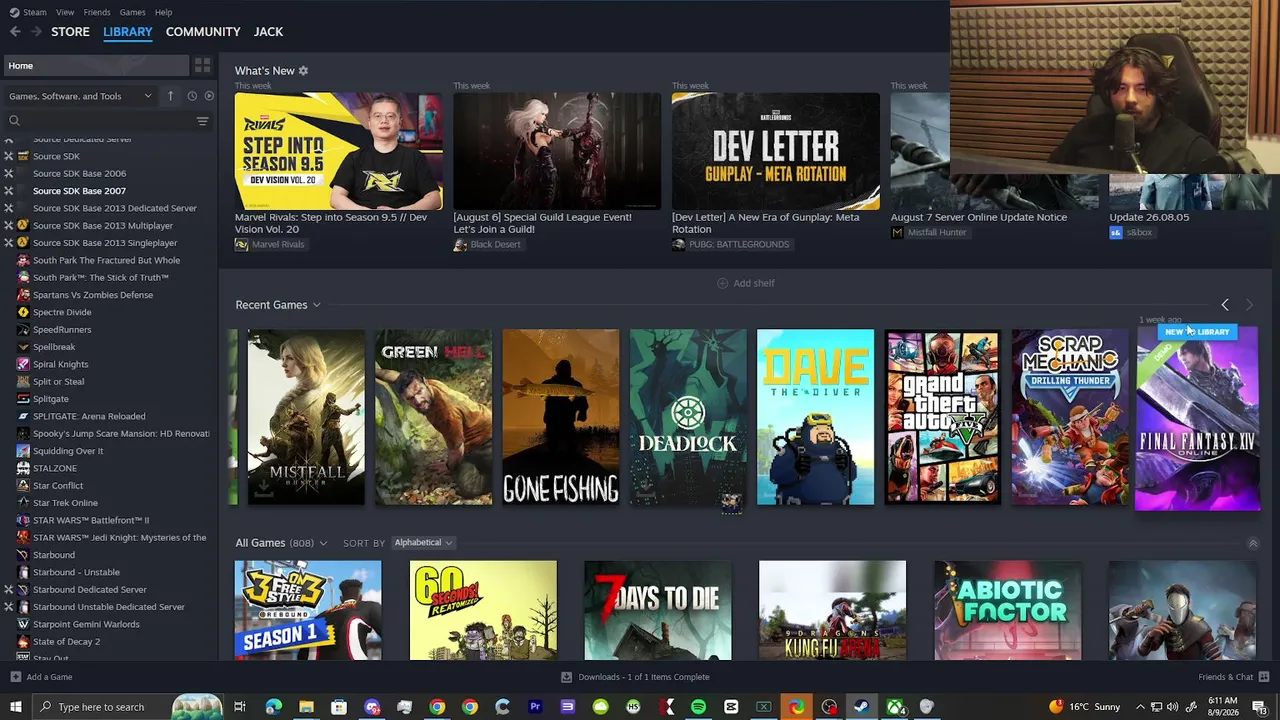
Task: Open the Games menu
Action: [x=132, y=12]
